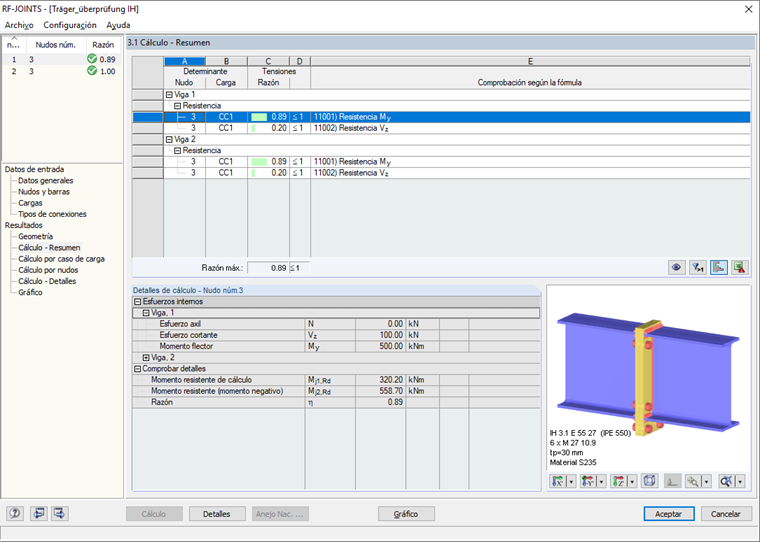Click Aceptar button
This screenshot has height=542, width=760.
(668, 514)
